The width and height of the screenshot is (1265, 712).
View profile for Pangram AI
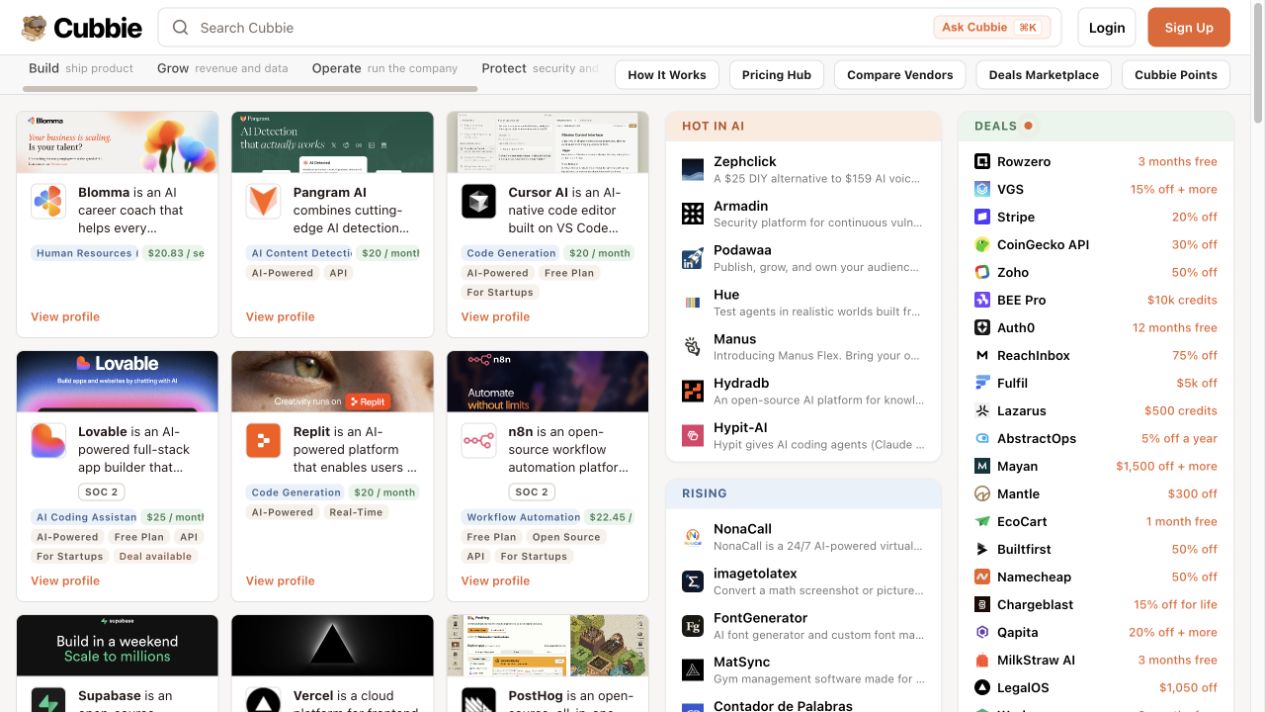tap(280, 317)
